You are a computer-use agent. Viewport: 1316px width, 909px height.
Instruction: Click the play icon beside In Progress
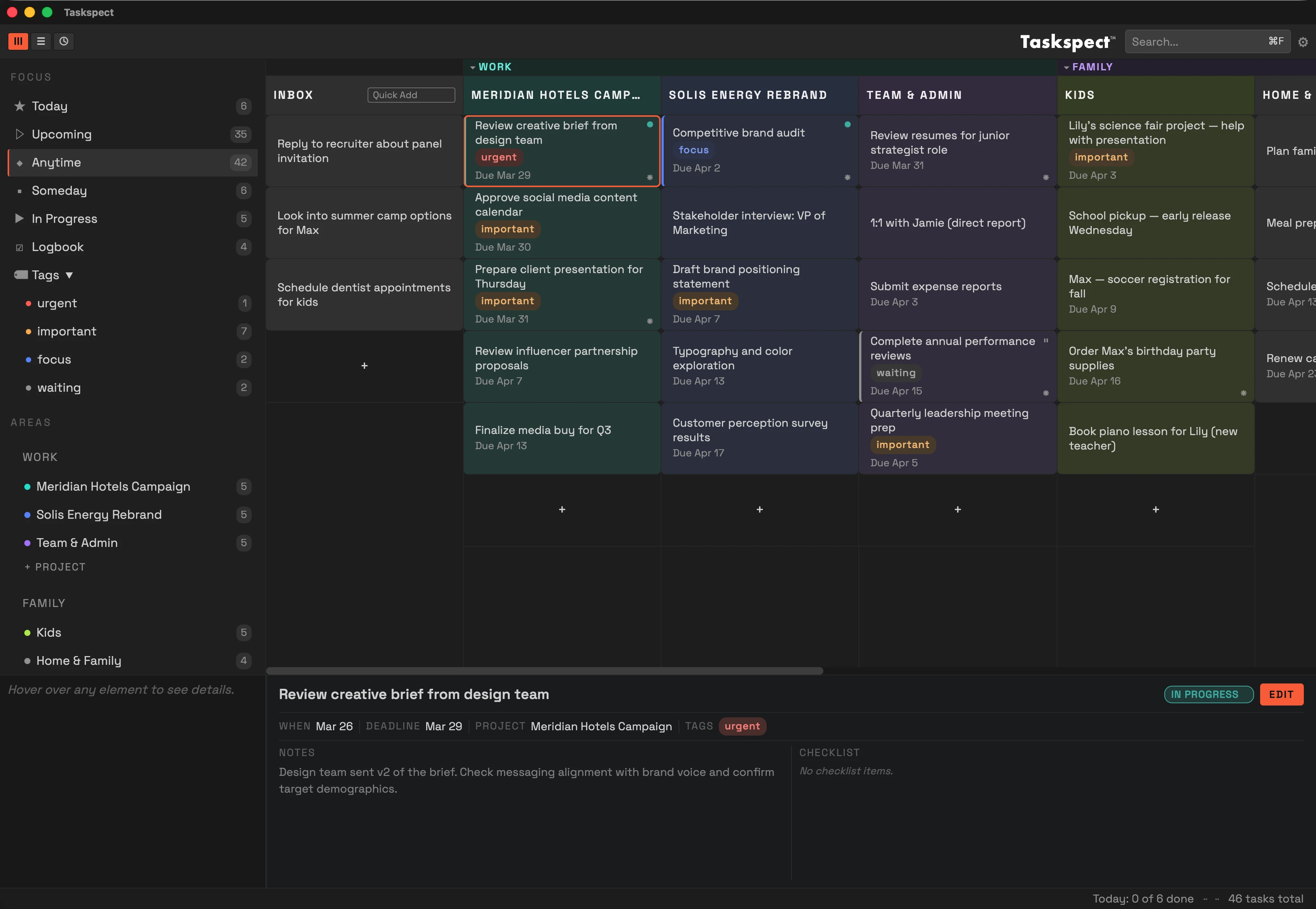pyautogui.click(x=19, y=218)
